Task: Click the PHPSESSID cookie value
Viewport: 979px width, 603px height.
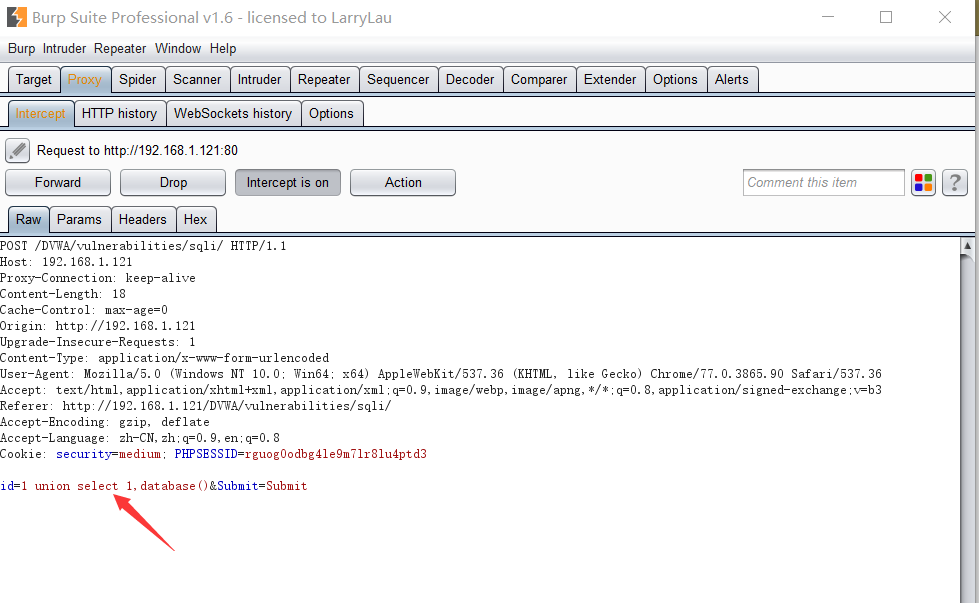Action: 336,454
